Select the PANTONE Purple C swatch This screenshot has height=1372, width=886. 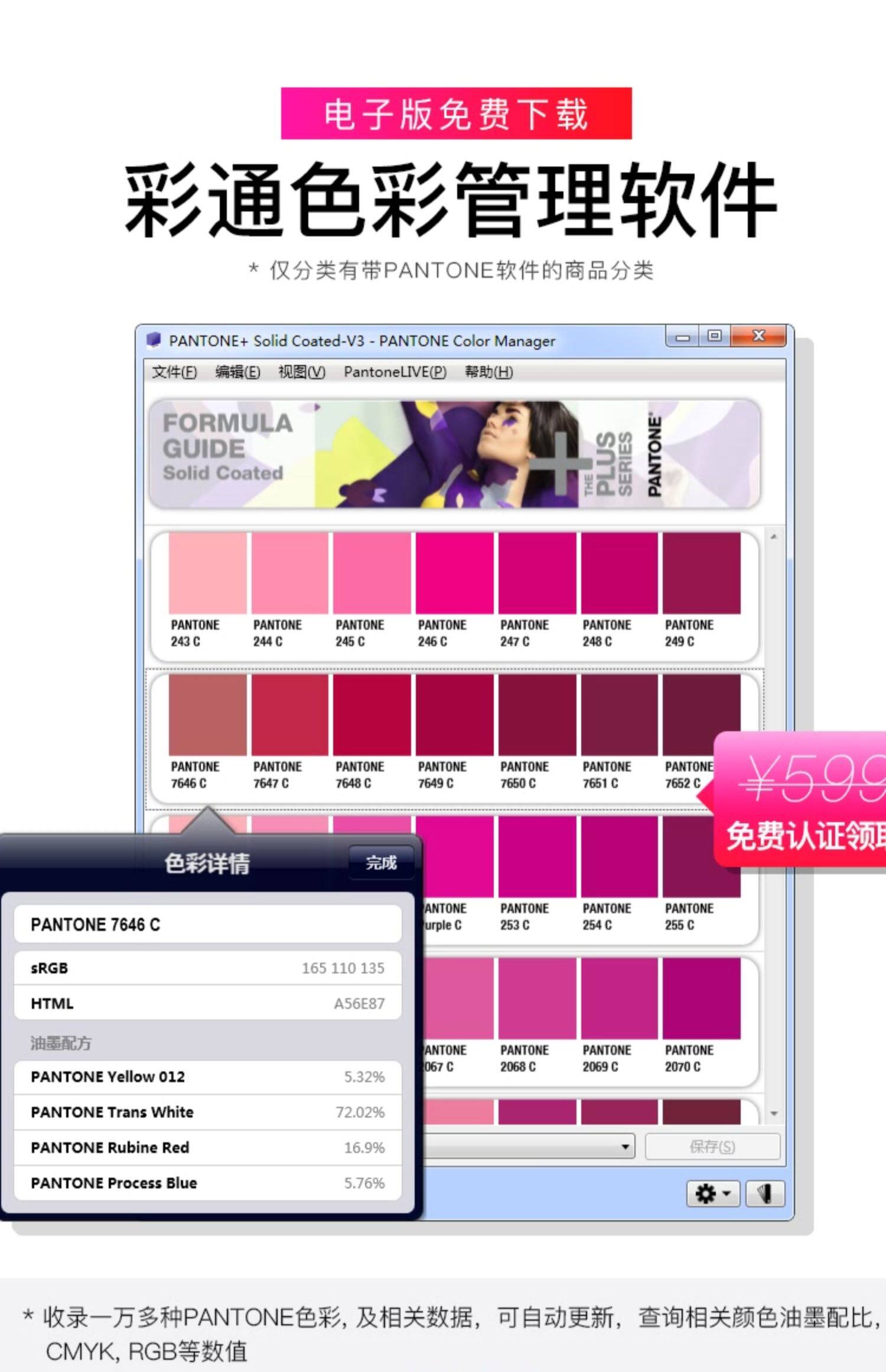point(458,857)
